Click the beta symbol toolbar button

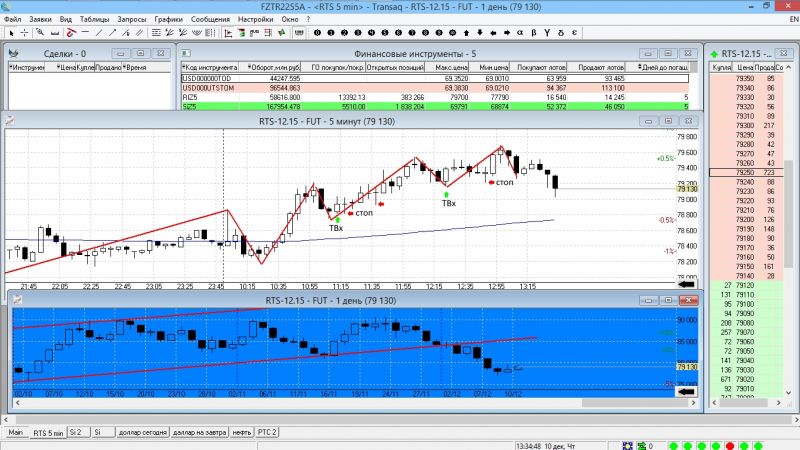pos(534,33)
